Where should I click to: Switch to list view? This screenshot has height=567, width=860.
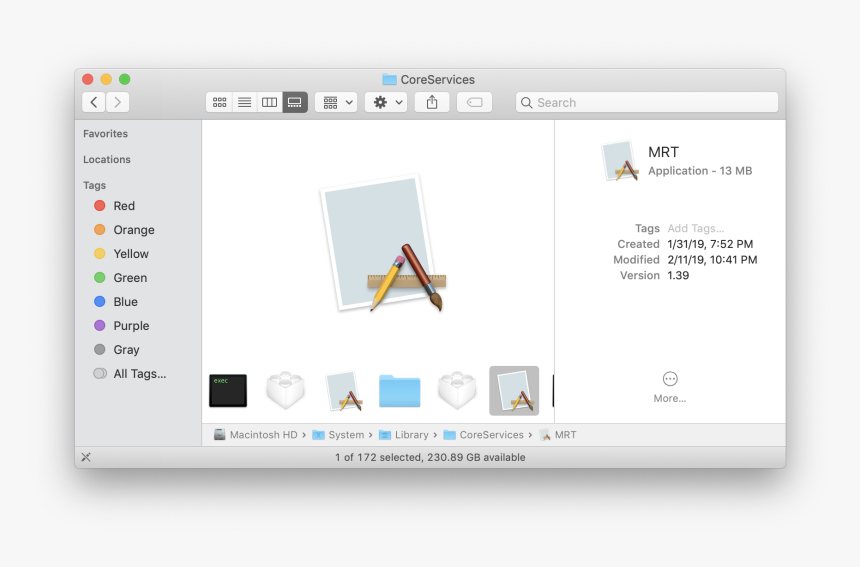pyautogui.click(x=245, y=103)
